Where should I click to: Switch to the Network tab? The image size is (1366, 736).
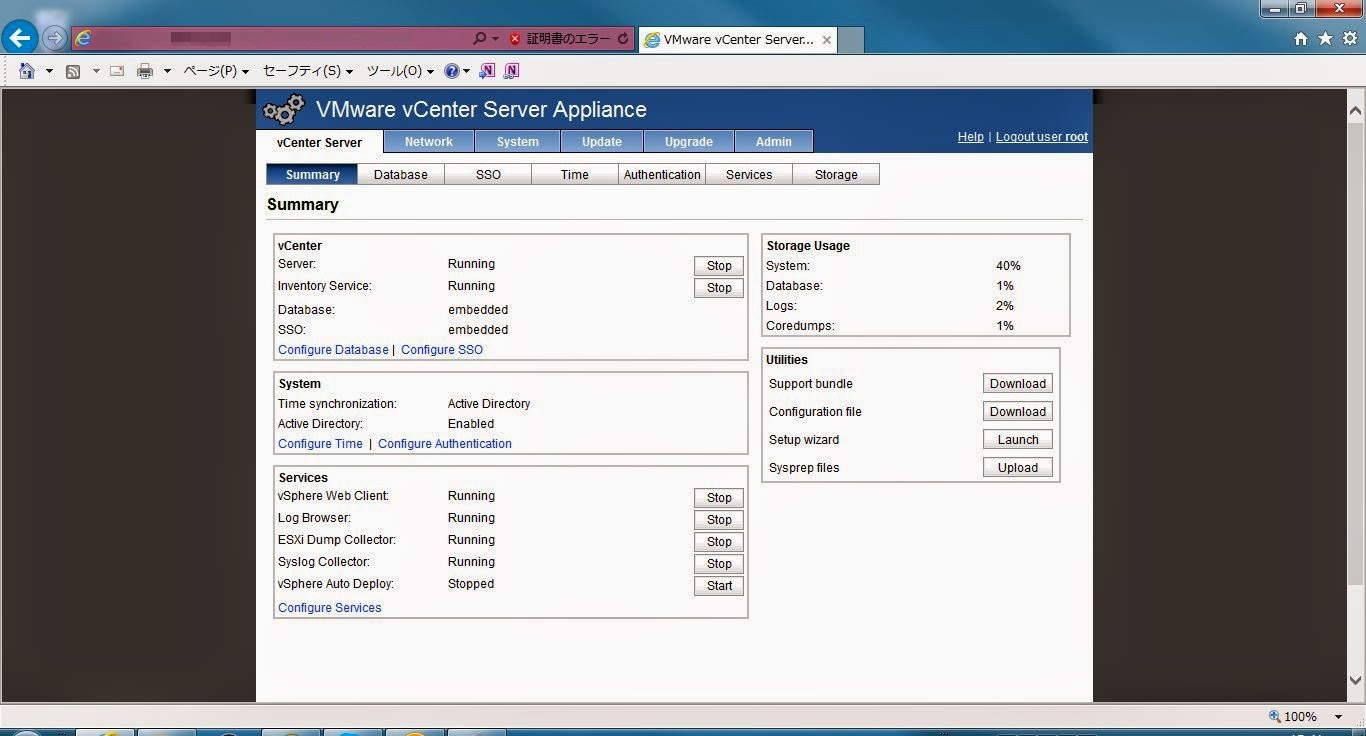click(x=429, y=142)
